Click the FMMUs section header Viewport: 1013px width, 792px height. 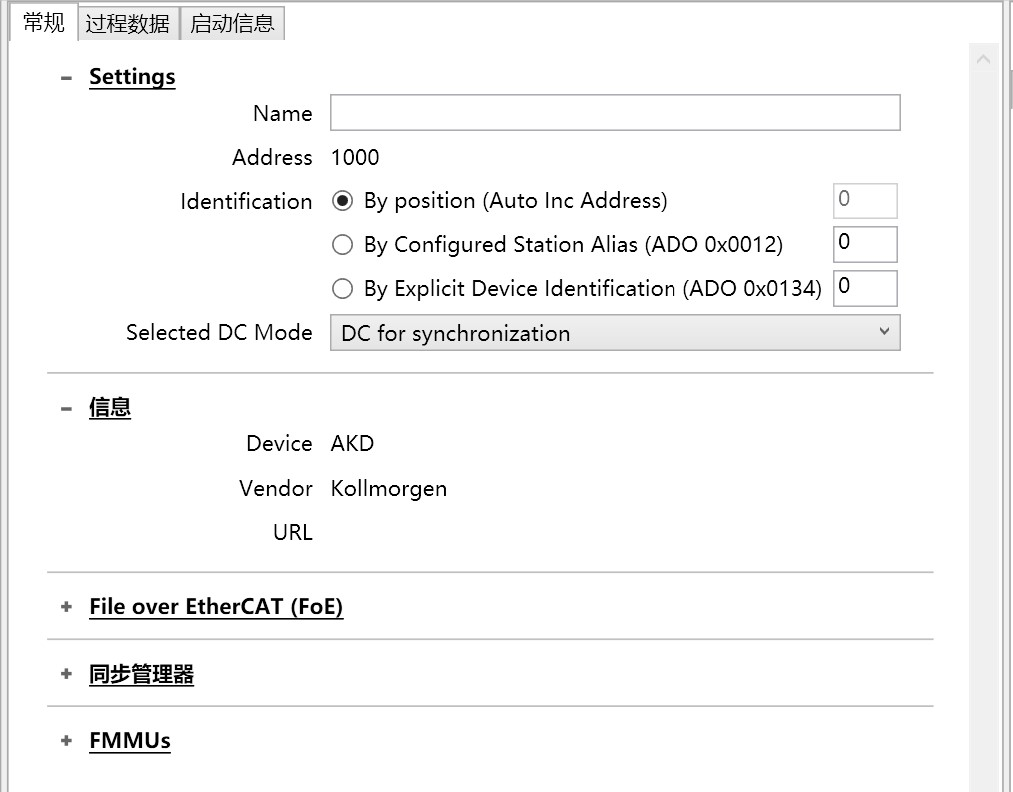pos(130,741)
